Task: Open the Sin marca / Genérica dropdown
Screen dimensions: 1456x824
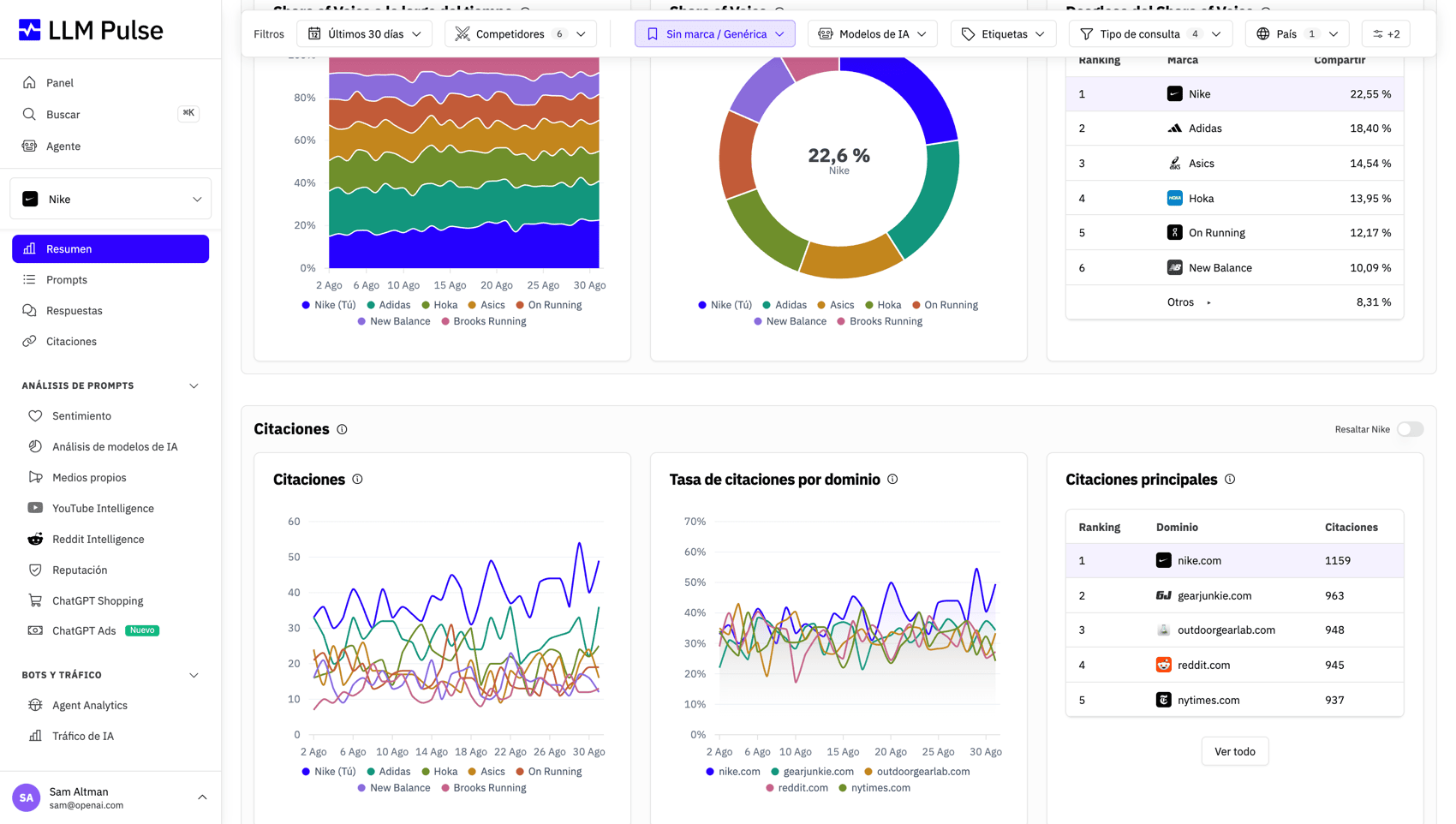Action: [715, 34]
